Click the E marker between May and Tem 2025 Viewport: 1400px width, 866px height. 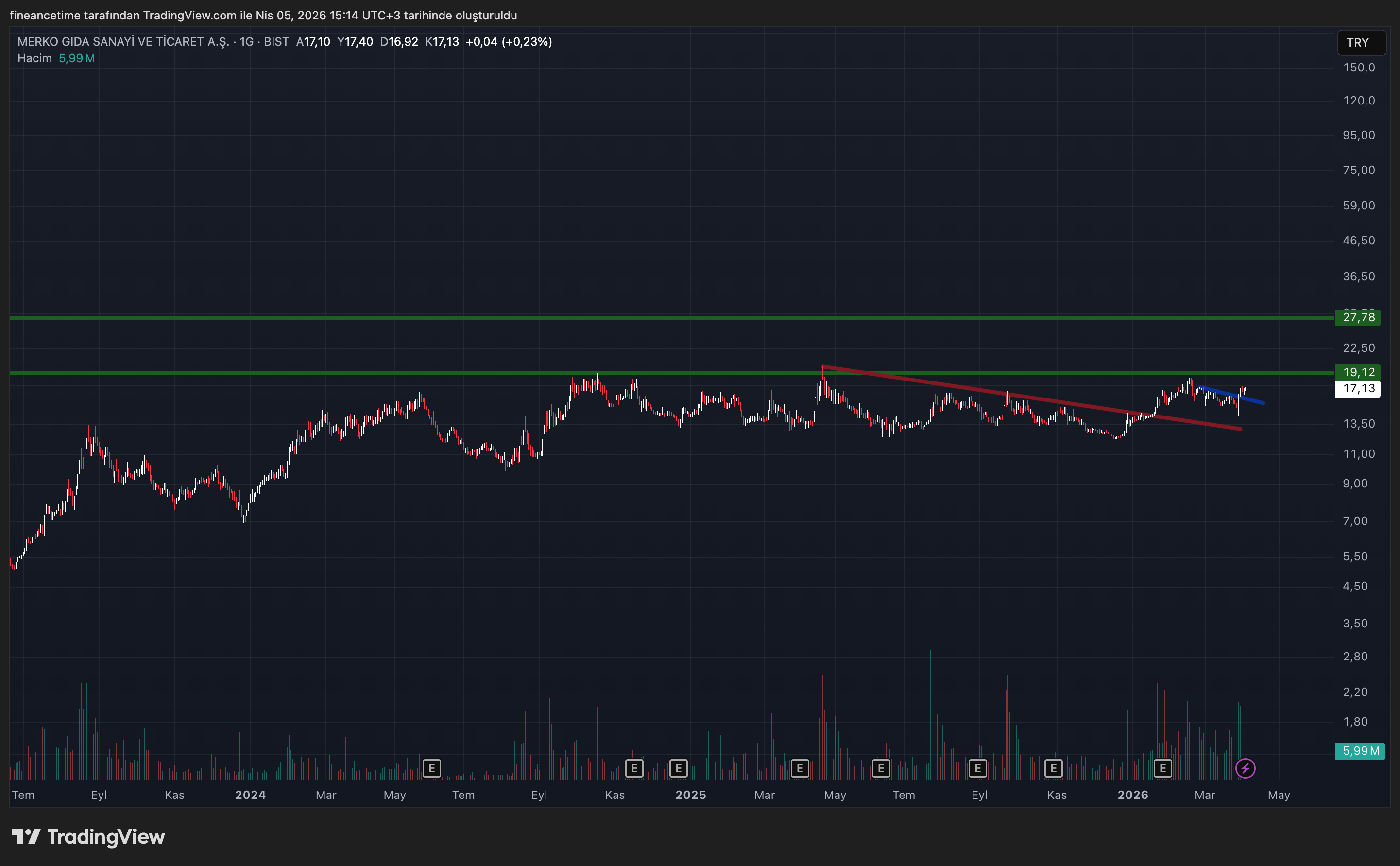point(881,768)
